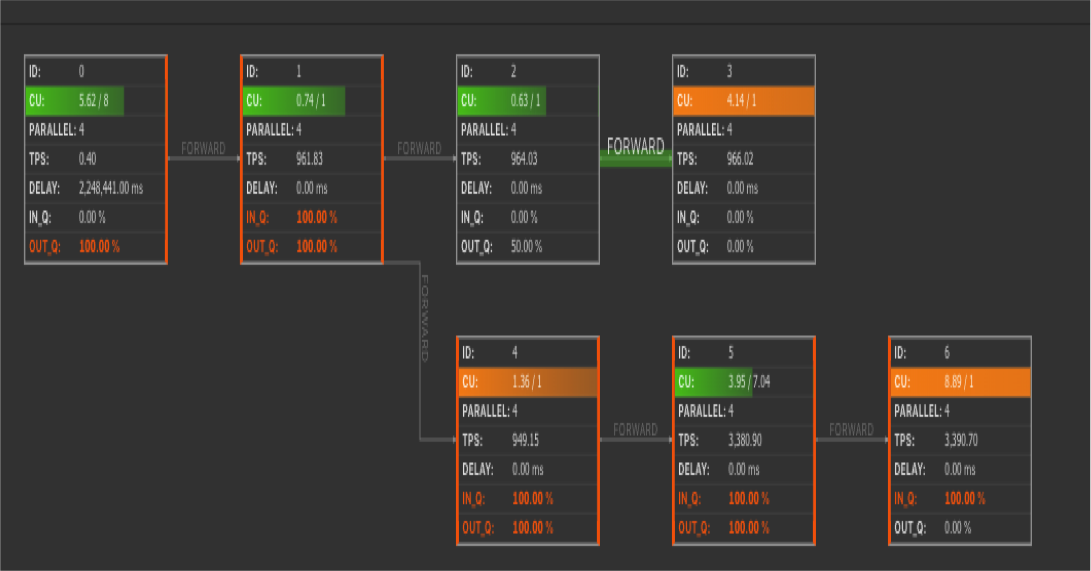Click the red IN_Q 100.00 % row in node 6
This screenshot has height=571, width=1091.
tap(959, 498)
